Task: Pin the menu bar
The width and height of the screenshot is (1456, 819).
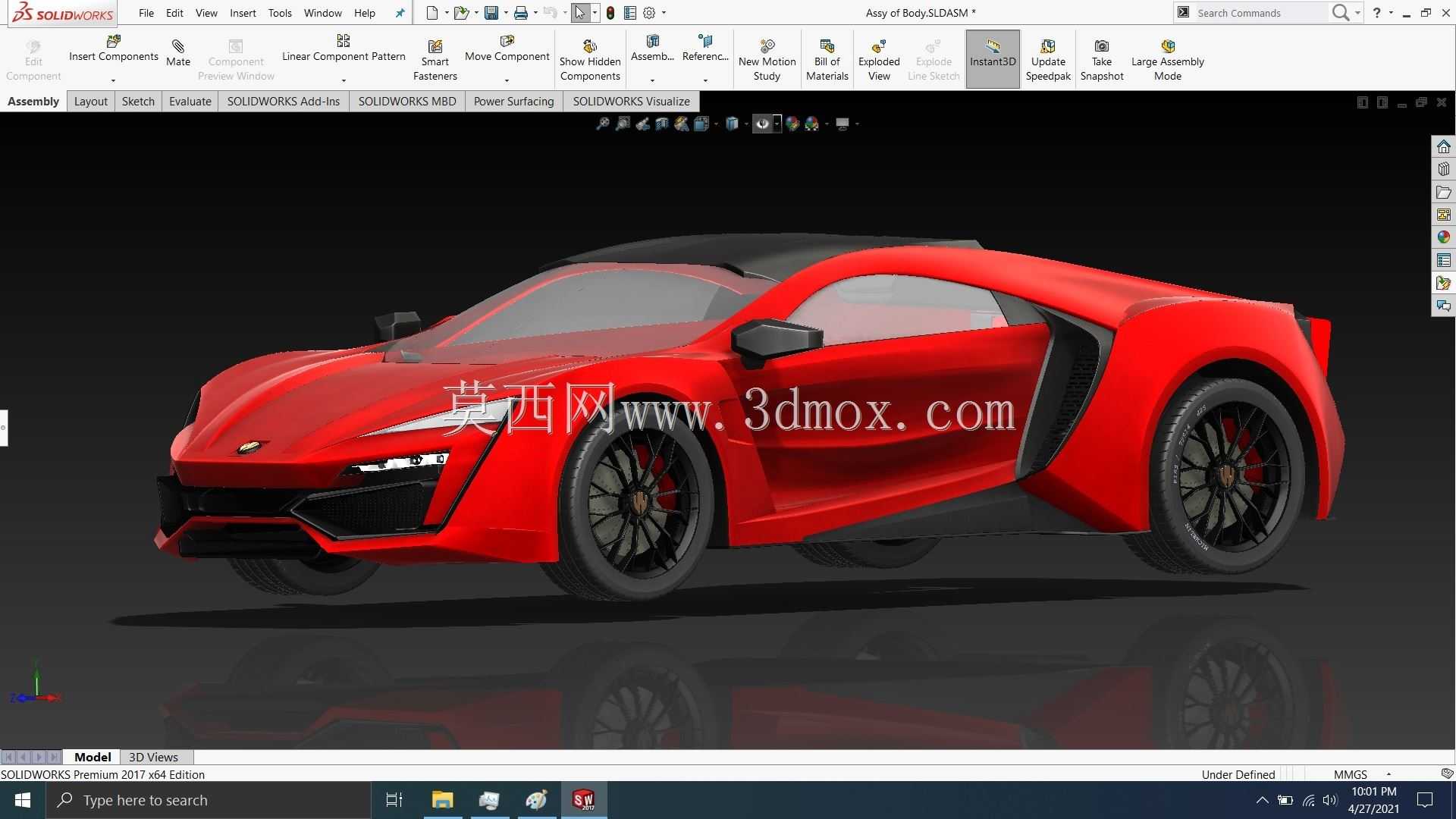Action: [x=400, y=13]
